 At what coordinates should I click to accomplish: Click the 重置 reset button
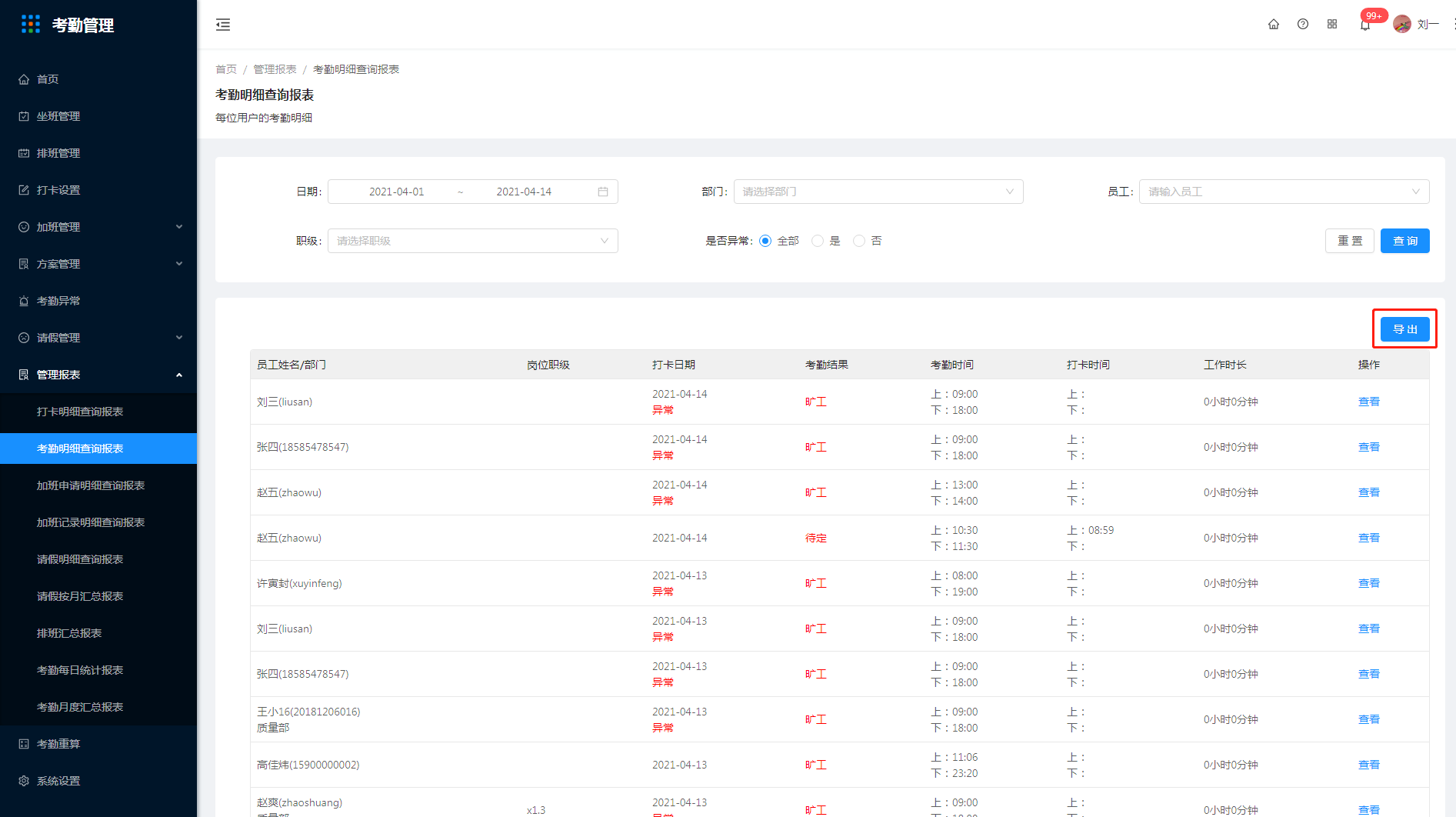click(1349, 241)
